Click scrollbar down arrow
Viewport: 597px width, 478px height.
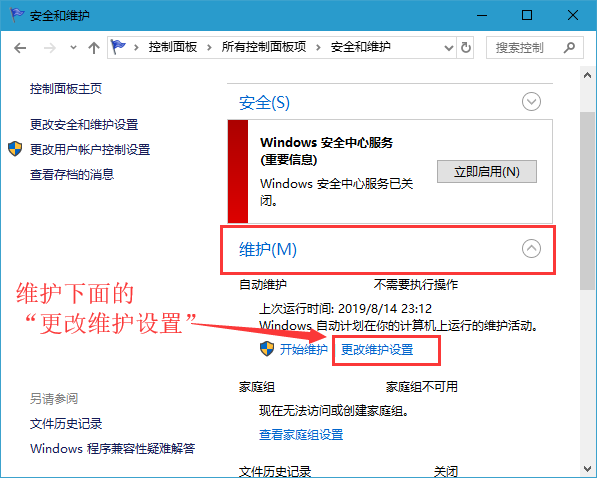click(x=587, y=468)
